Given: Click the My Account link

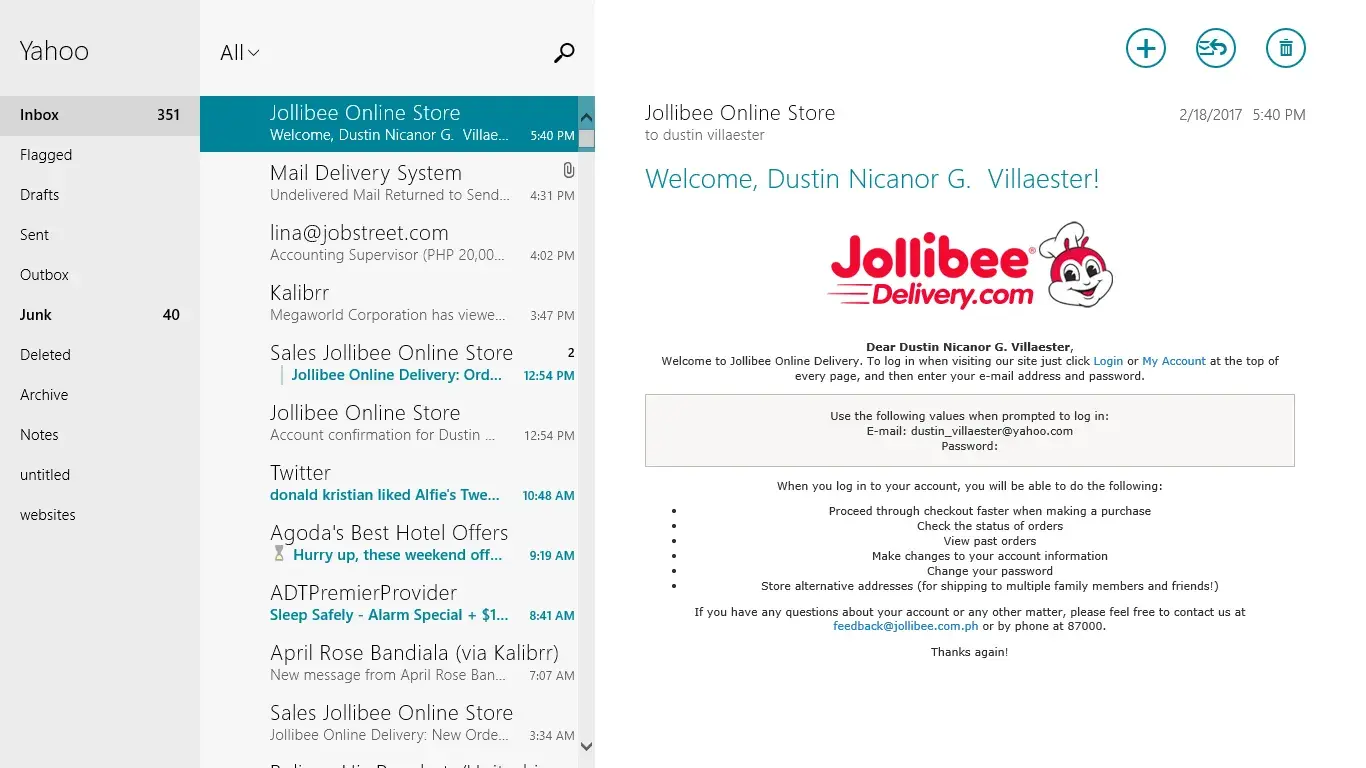Looking at the screenshot, I should (x=1174, y=361).
